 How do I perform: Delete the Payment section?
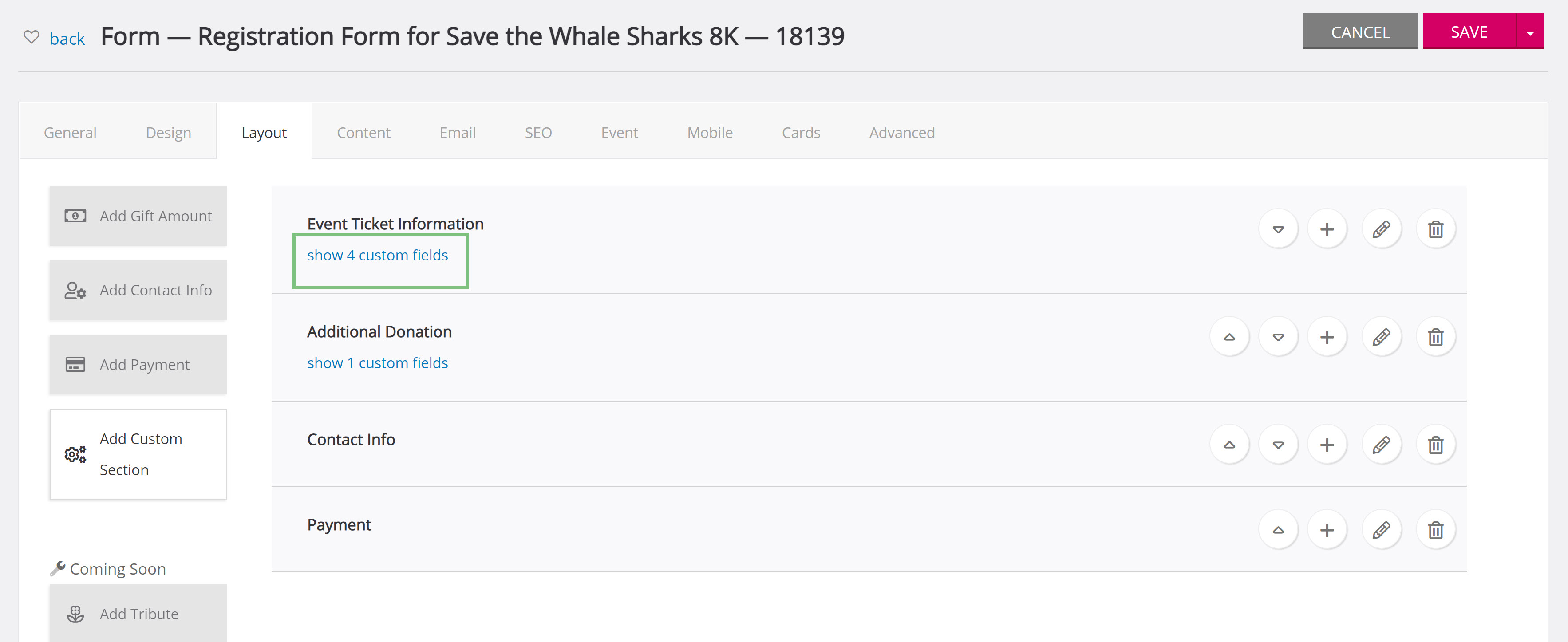pos(1435,530)
